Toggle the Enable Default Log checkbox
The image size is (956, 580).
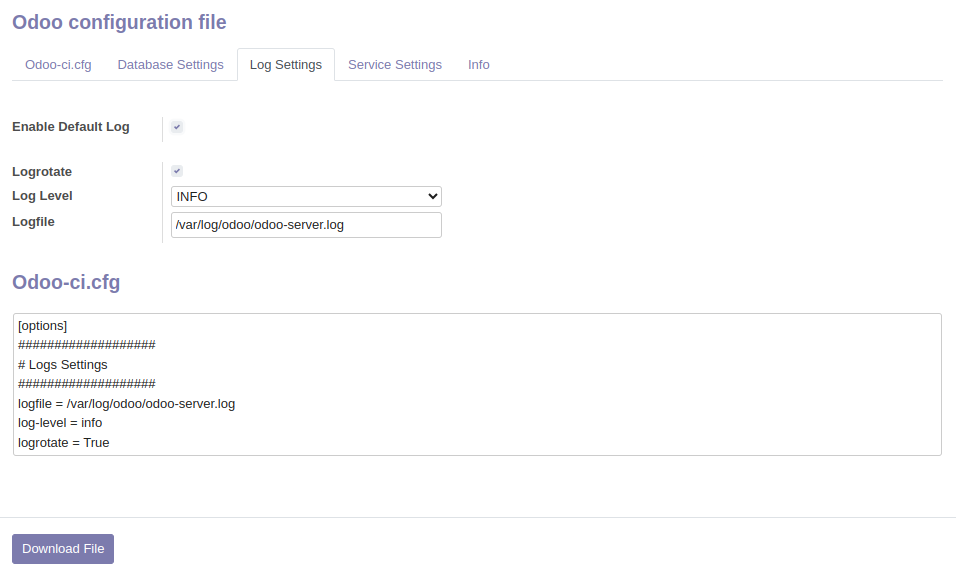(x=177, y=127)
